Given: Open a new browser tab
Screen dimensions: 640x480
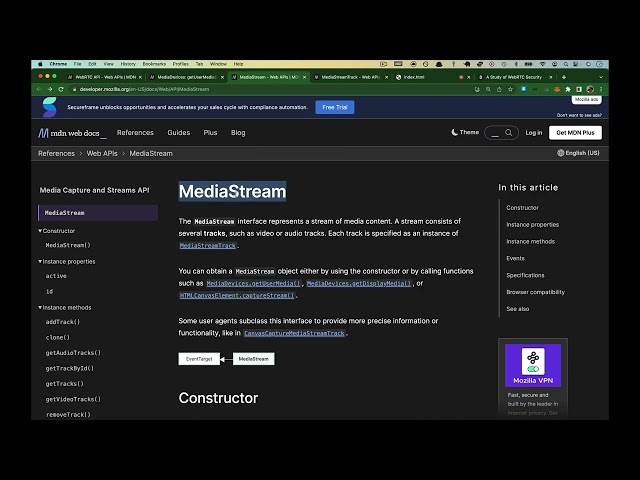Looking at the screenshot, I should (564, 77).
